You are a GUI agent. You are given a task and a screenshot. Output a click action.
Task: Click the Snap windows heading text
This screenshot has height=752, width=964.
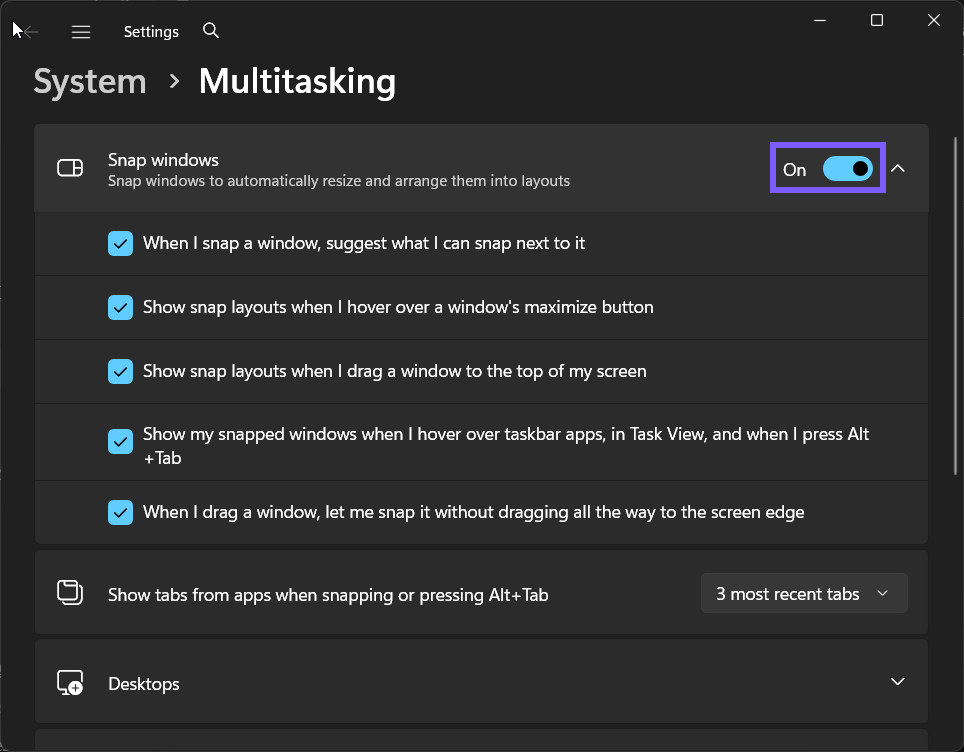coord(163,160)
